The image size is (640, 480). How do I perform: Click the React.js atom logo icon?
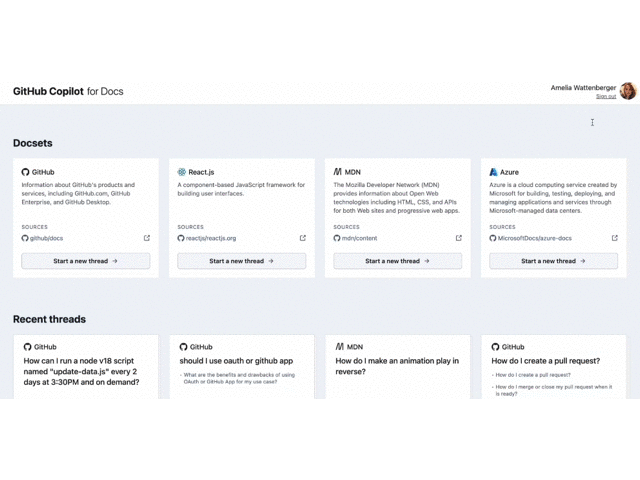182,172
